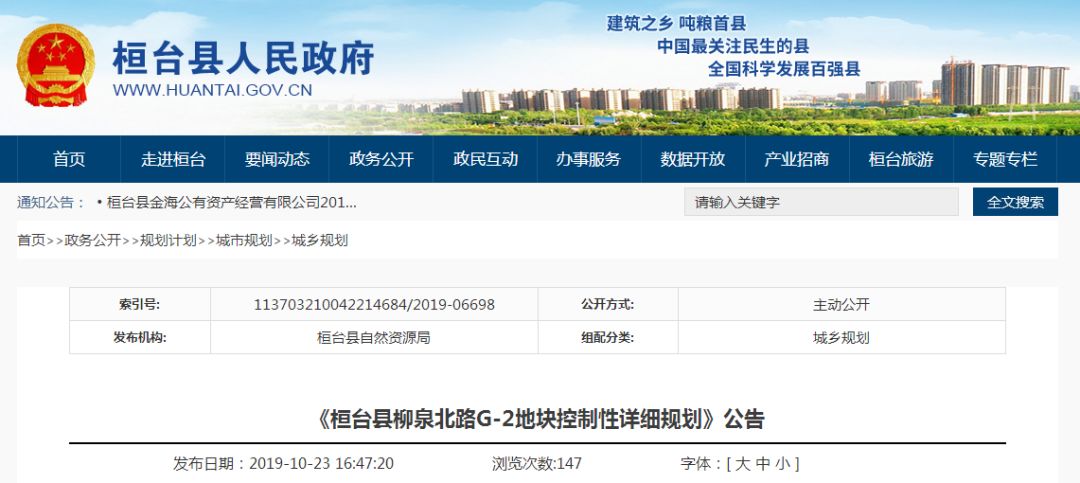Set font size to 小

point(782,464)
